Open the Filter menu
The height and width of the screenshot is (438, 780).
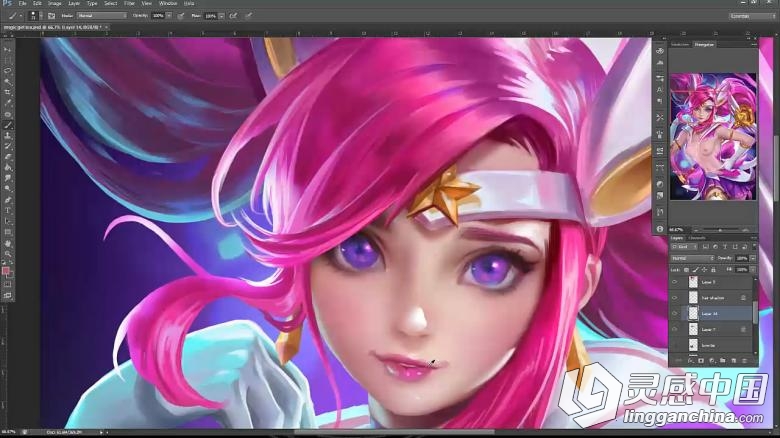click(129, 3)
